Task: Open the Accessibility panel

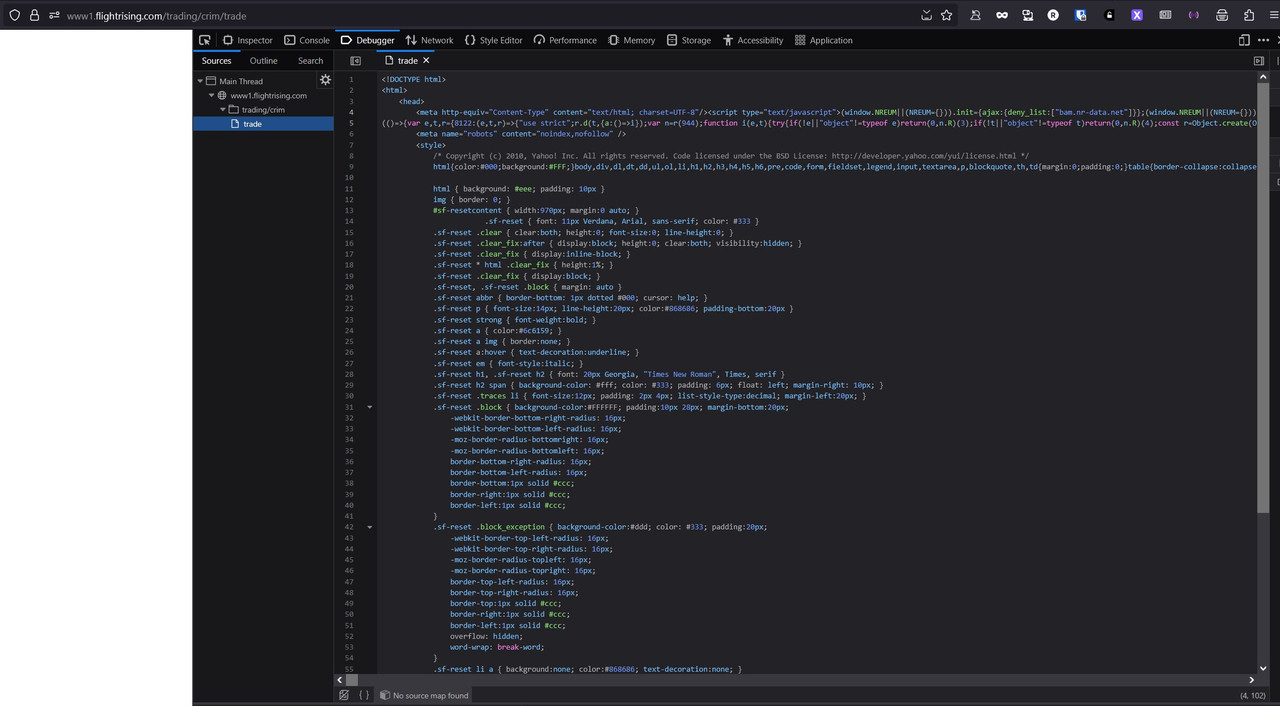Action: tap(753, 40)
